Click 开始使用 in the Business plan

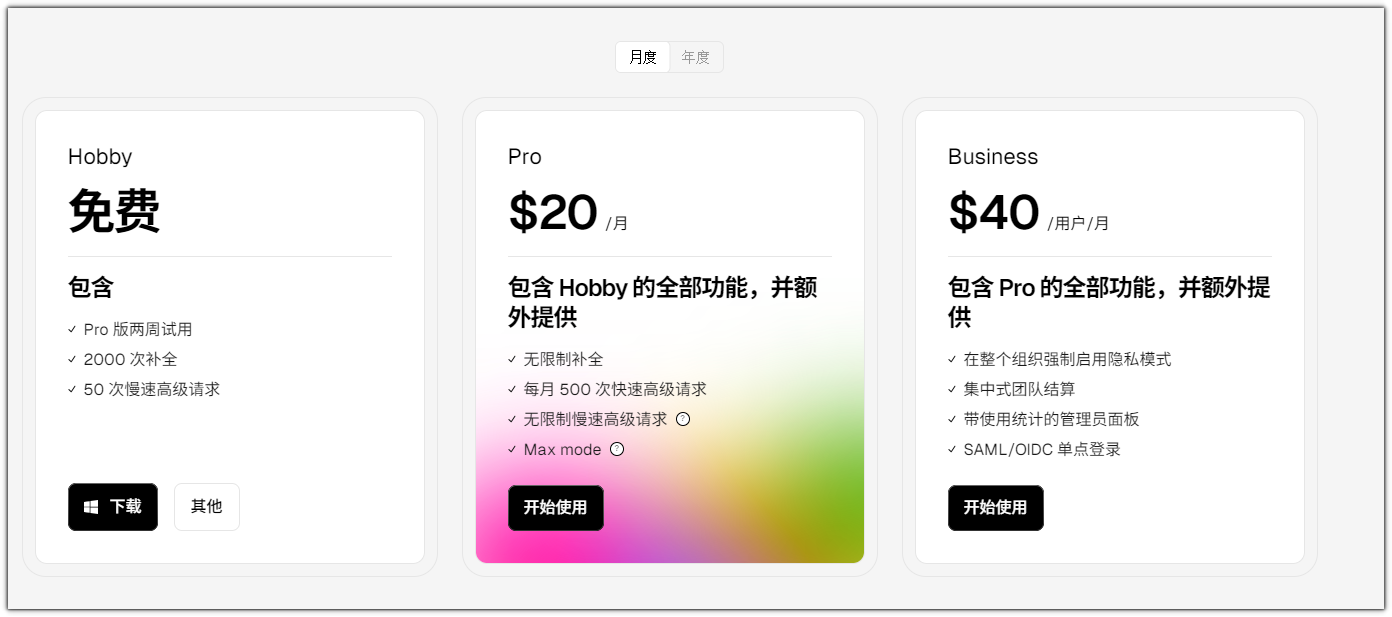(x=996, y=508)
